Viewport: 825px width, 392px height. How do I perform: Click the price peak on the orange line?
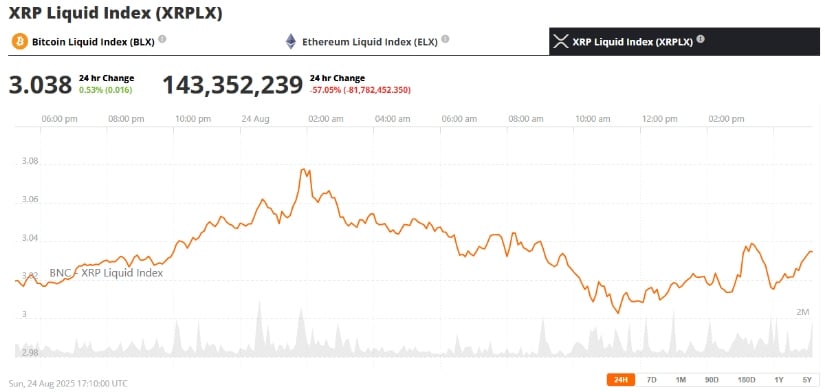303,169
